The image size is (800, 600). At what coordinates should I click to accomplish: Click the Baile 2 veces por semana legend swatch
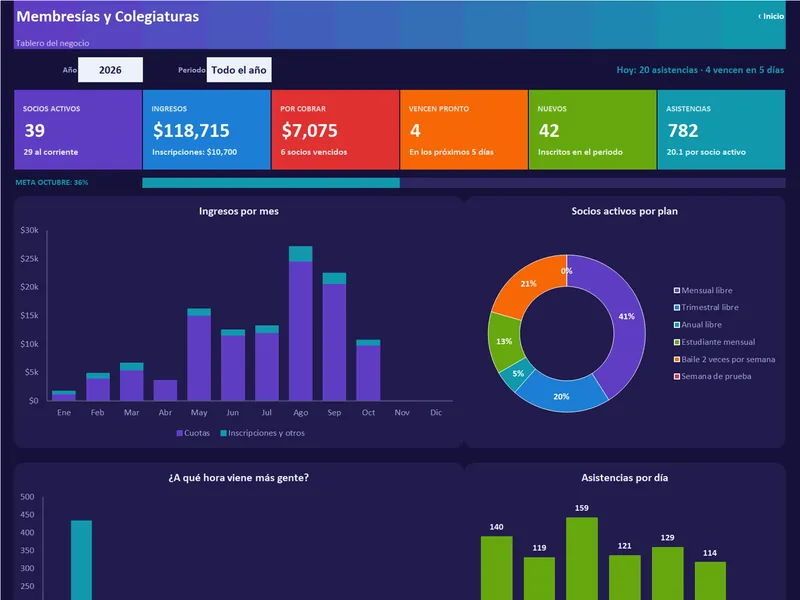pyautogui.click(x=677, y=359)
